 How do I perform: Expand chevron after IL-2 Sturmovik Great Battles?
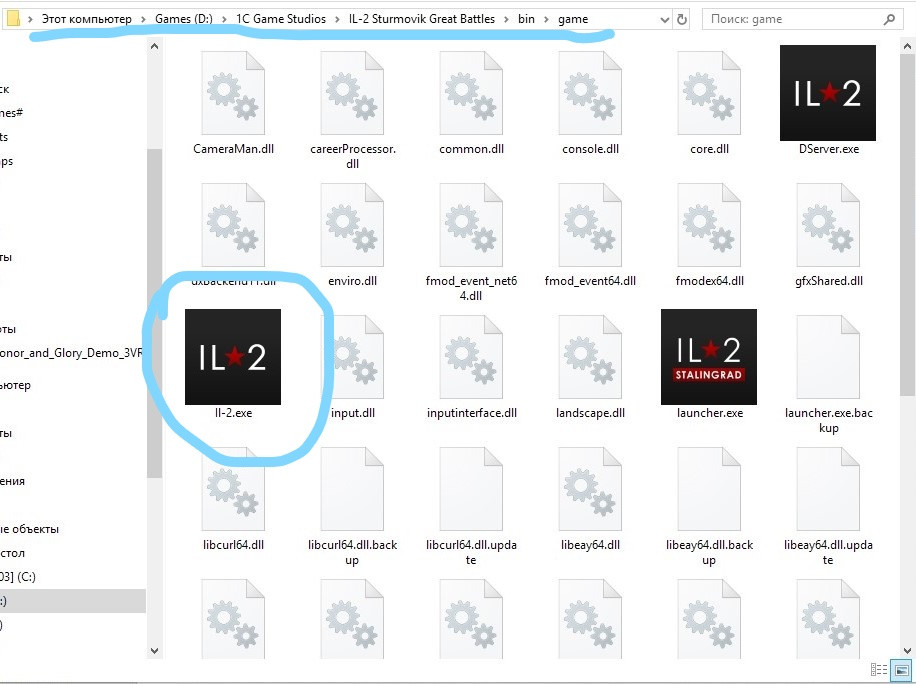pyautogui.click(x=506, y=19)
